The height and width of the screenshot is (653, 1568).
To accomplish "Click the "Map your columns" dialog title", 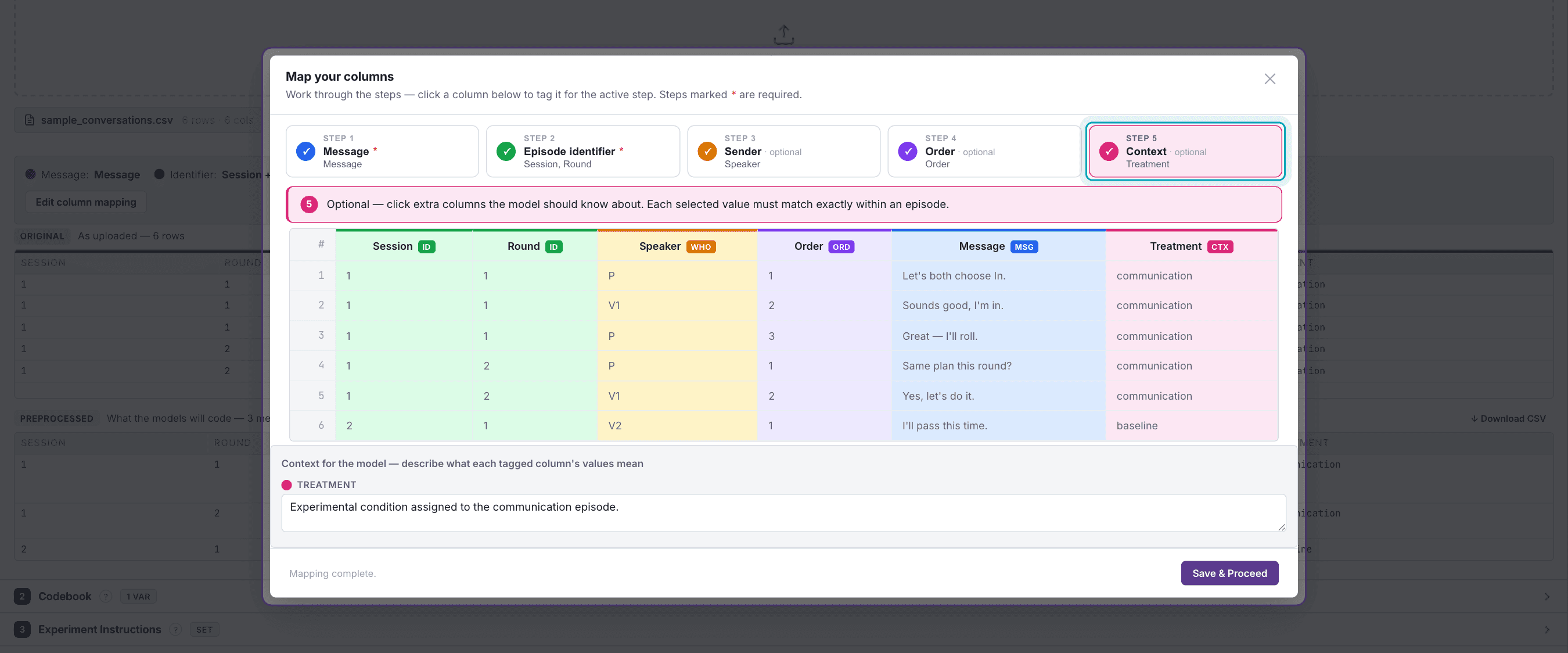I will [x=340, y=76].
